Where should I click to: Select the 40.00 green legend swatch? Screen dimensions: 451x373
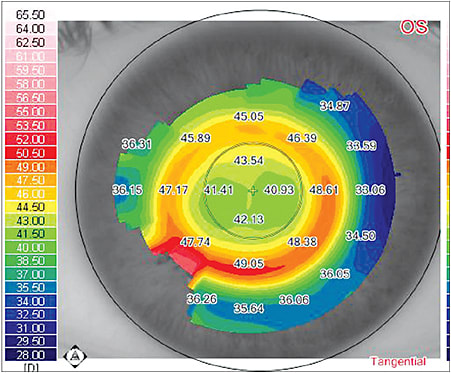click(x=31, y=247)
